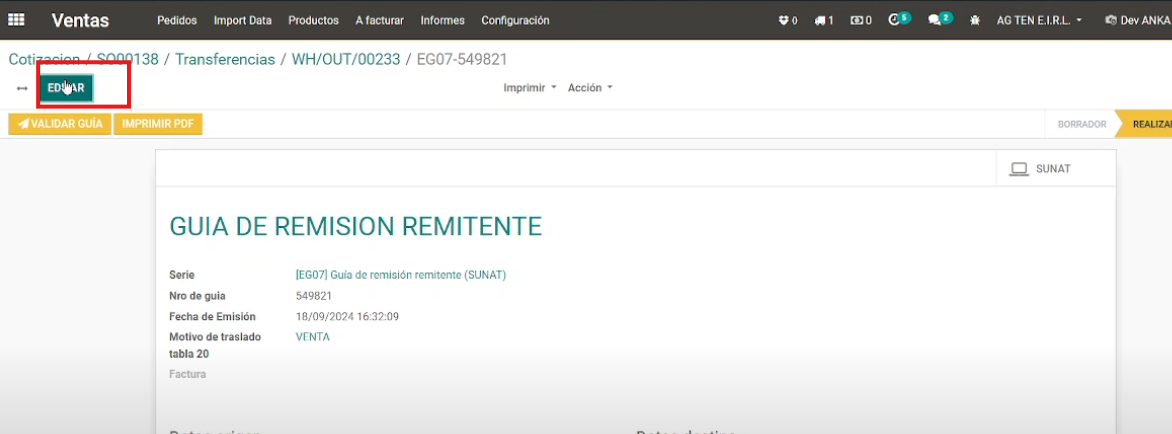Open the delivery truck counter showing 1
The width and height of the screenshot is (1172, 434).
pyautogui.click(x=824, y=21)
